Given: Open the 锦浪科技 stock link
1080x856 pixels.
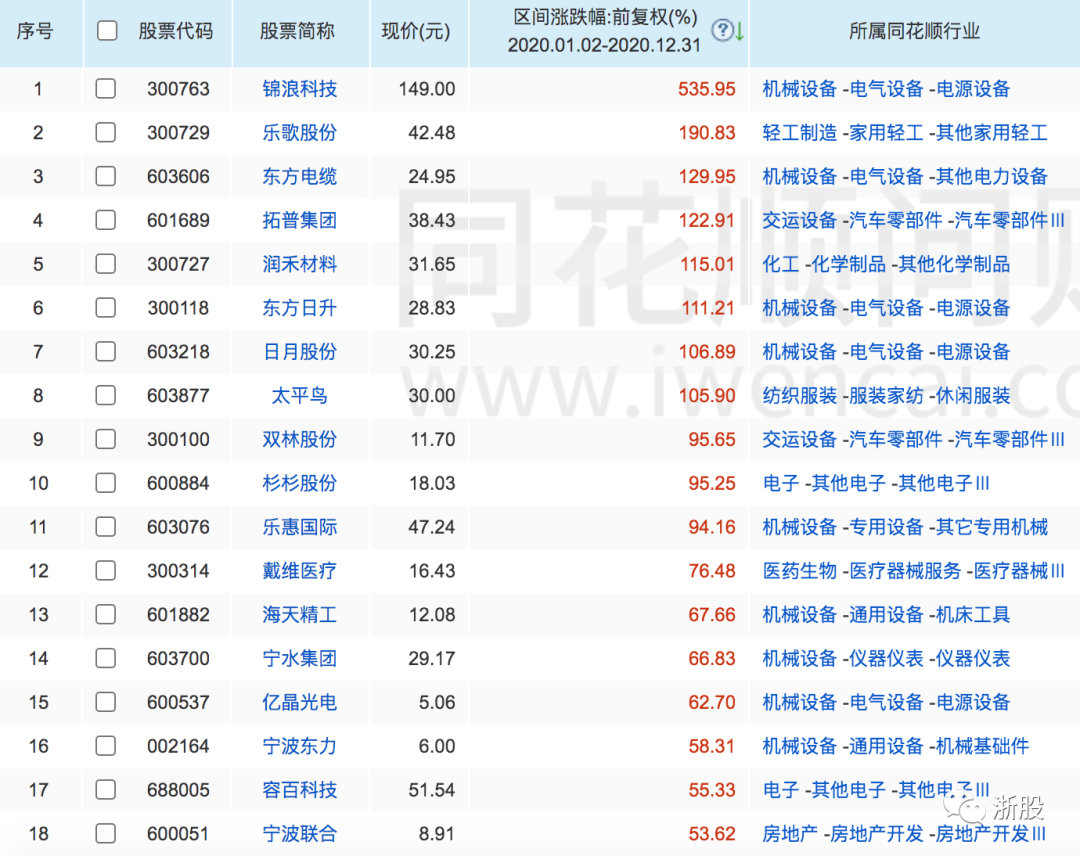Looking at the screenshot, I should [x=298, y=89].
